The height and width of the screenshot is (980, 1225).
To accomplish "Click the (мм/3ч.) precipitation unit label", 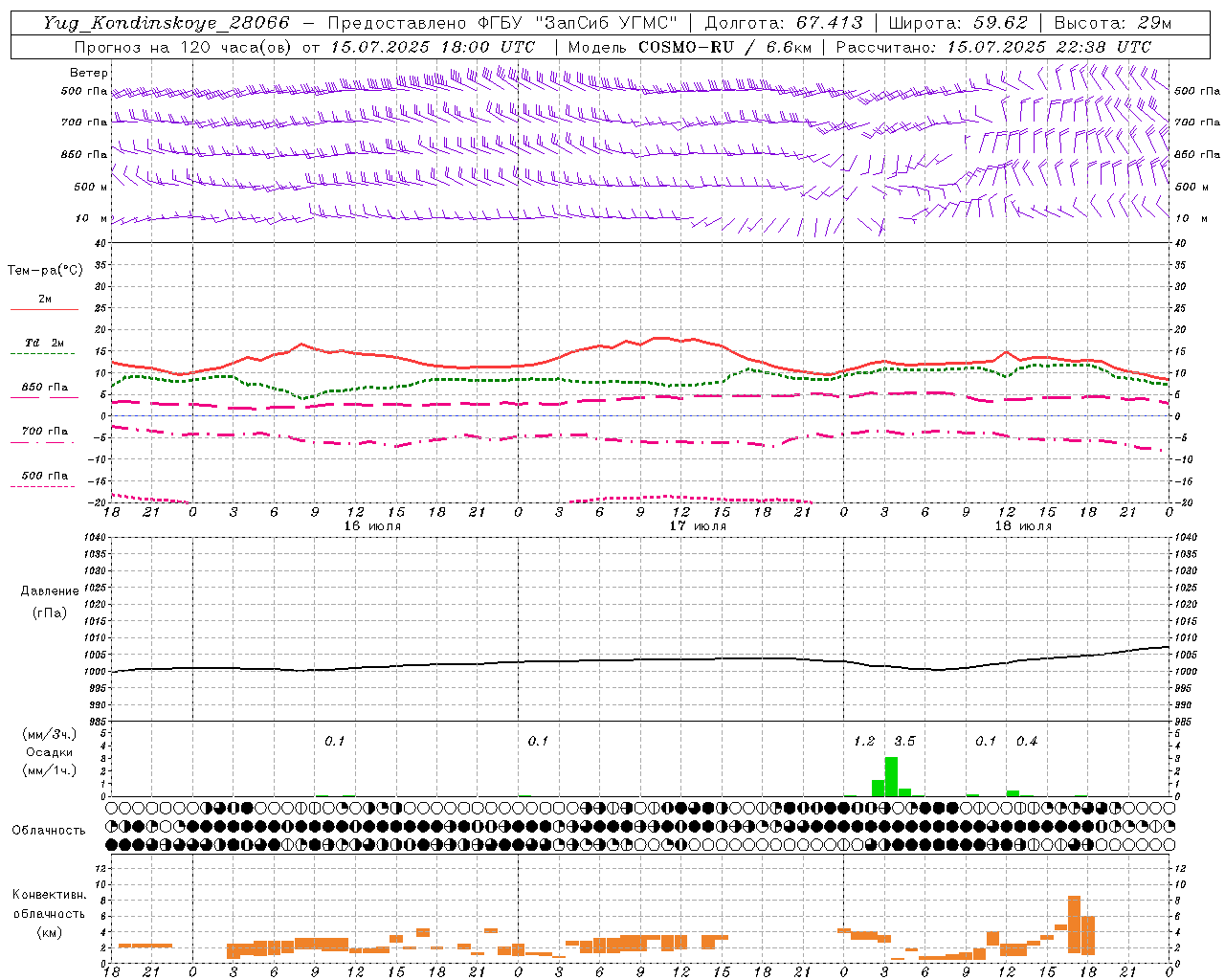I will 50,734.
